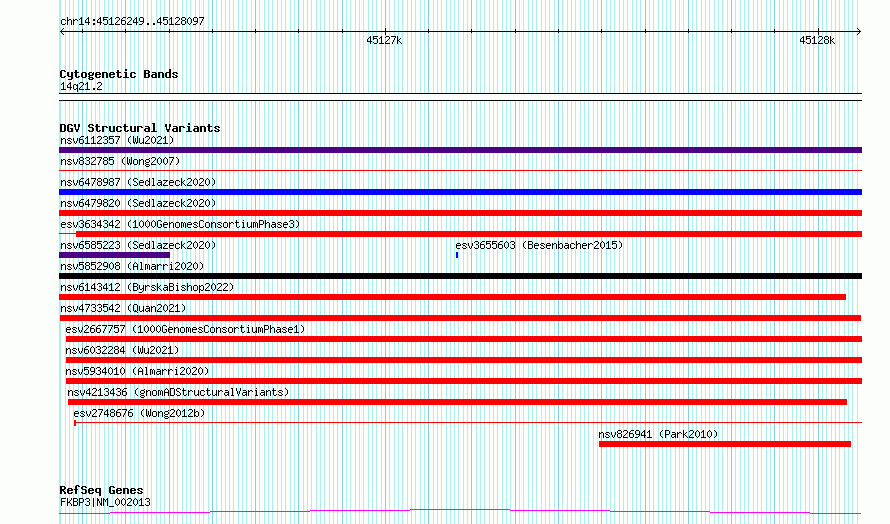Click the red esv3634342 variant bar

pos(469,234)
